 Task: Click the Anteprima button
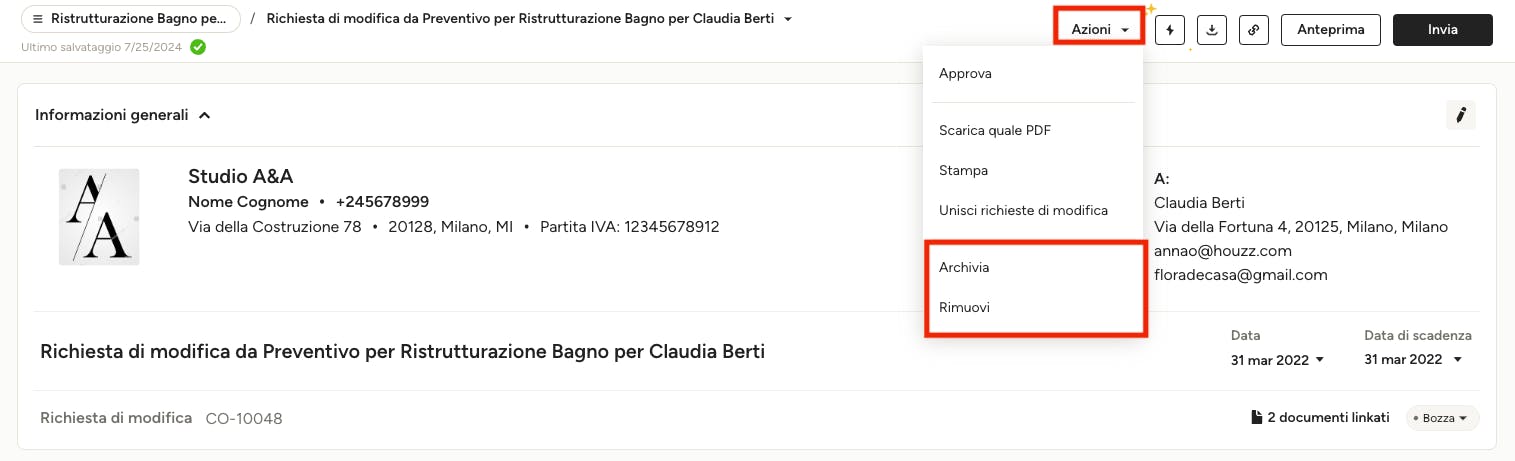1331,30
